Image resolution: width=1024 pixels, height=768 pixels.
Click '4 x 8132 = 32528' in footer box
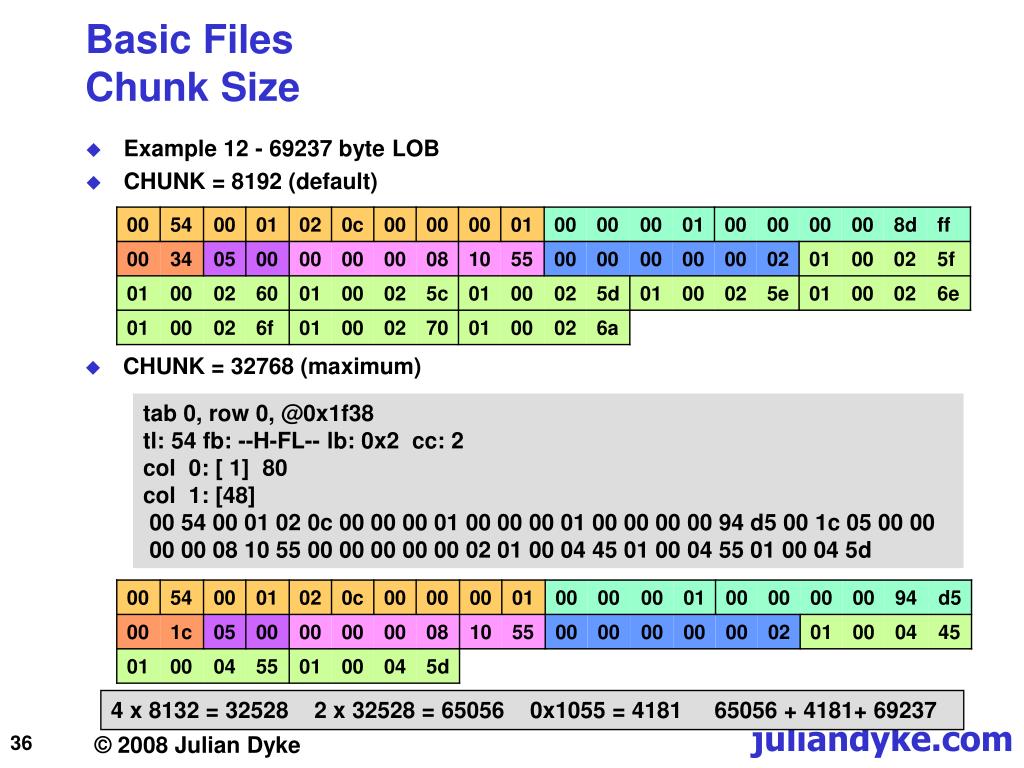pos(200,711)
